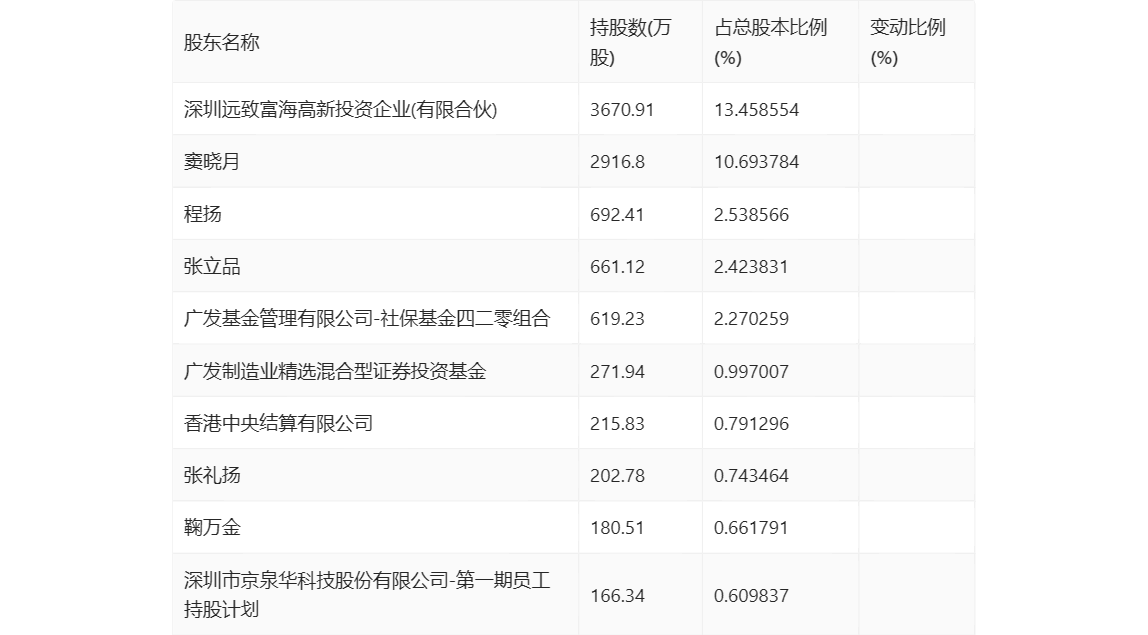Screen dimensions: 1148x635
Task: Select the 持股数(万股) column header
Action: pos(630,42)
